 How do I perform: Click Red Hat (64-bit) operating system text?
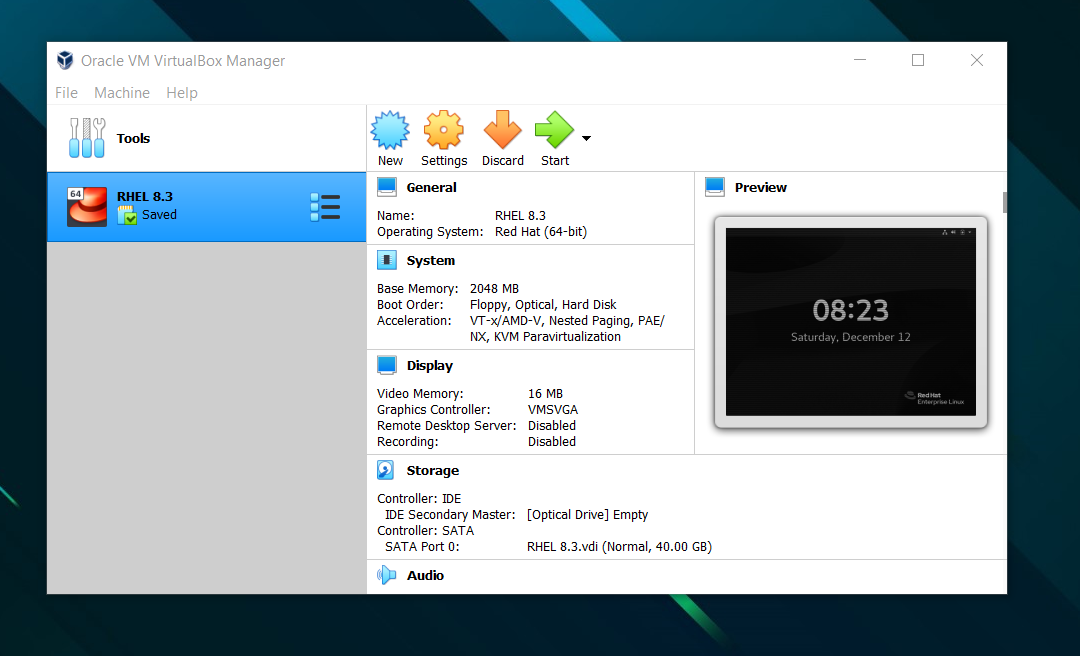541,232
